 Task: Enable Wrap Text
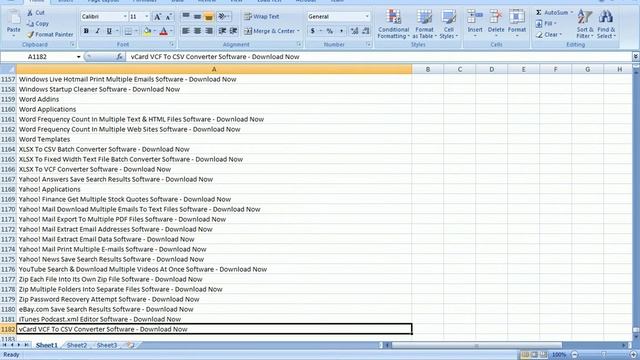pos(262,16)
